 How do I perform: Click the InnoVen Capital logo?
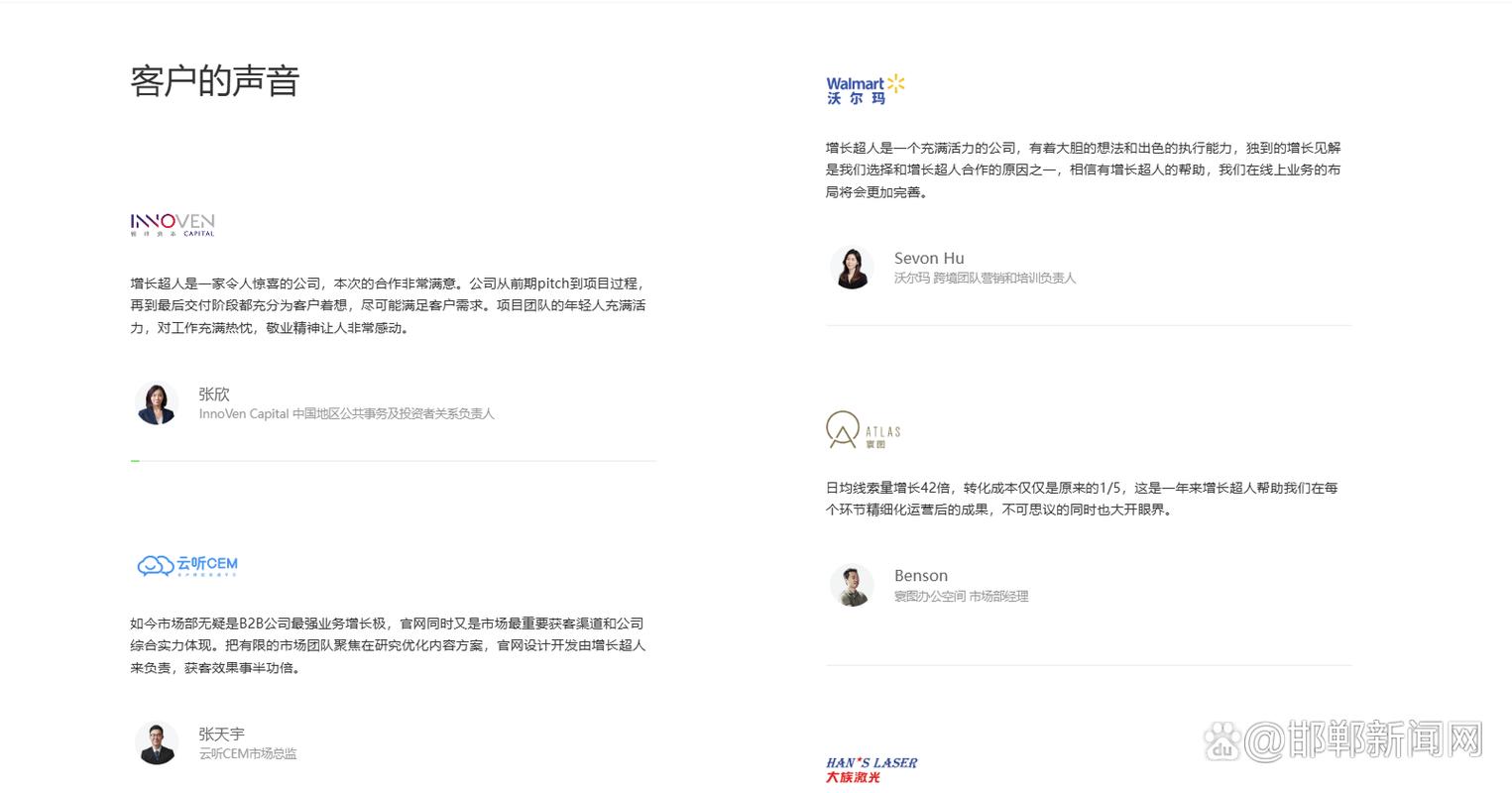click(x=173, y=225)
